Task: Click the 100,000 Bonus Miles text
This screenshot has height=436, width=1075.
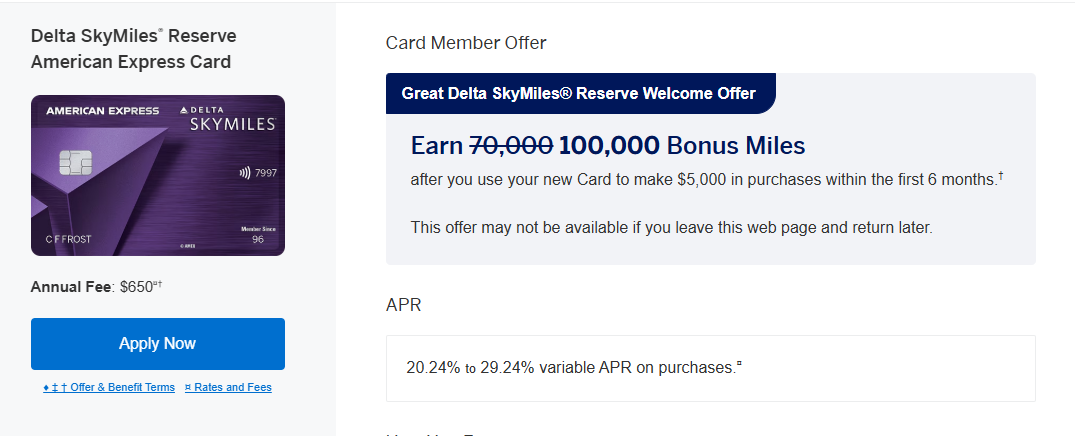Action: pos(681,146)
